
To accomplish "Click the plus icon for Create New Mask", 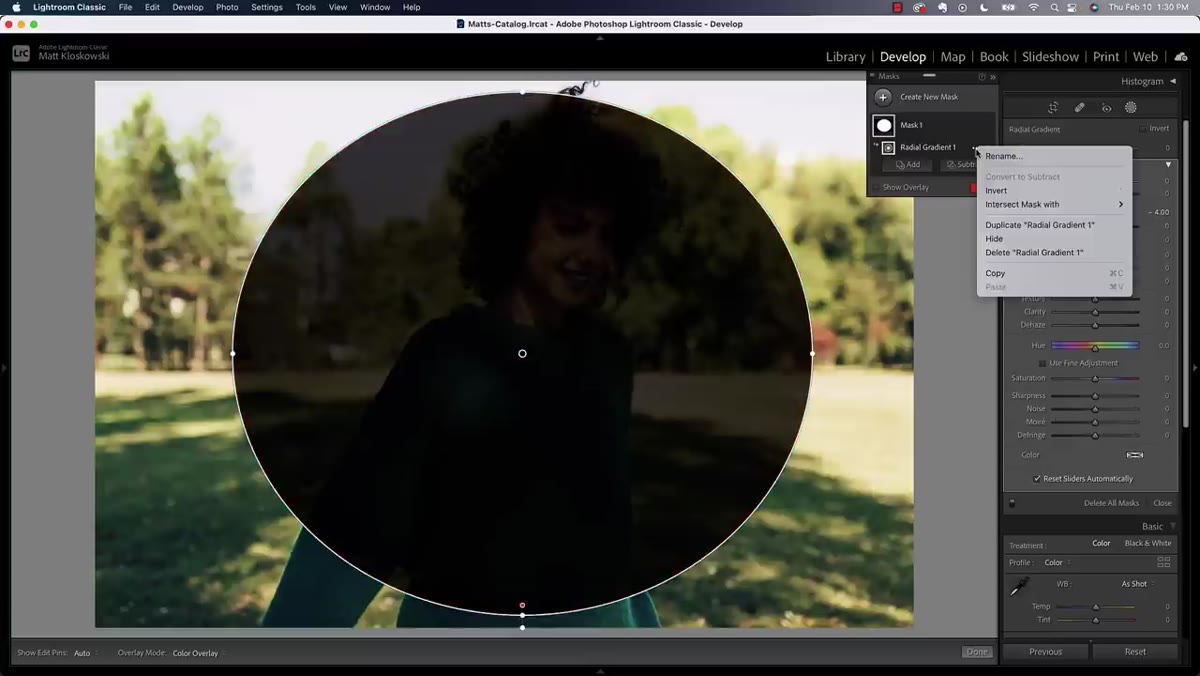I will click(x=883, y=97).
